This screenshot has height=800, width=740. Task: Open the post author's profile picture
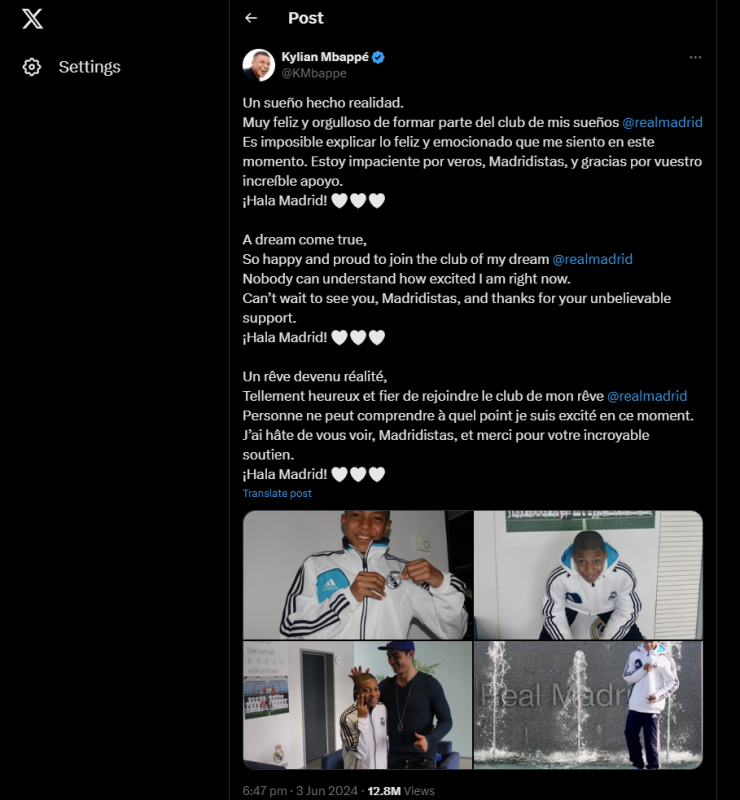pyautogui.click(x=259, y=65)
